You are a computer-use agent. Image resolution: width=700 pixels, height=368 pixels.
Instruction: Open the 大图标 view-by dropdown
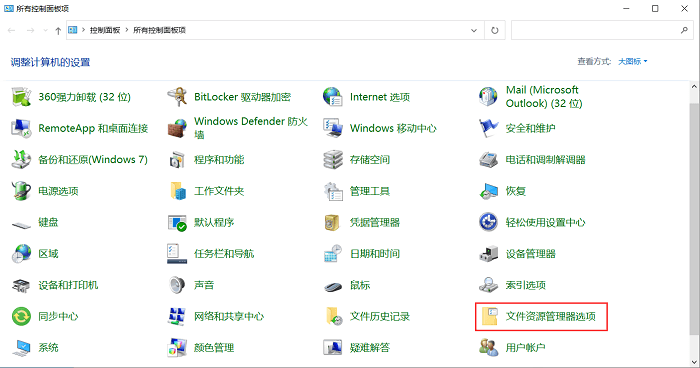tap(632, 62)
